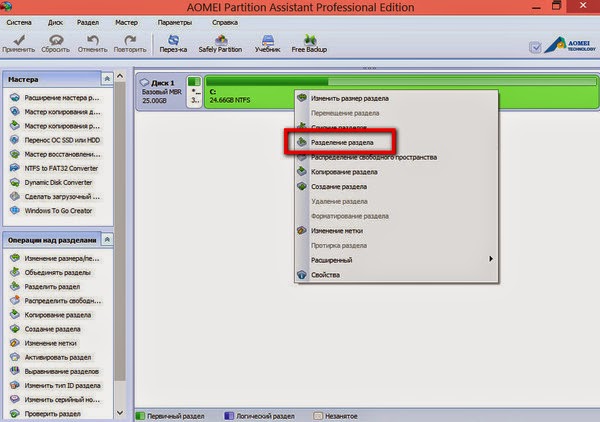Select Распределить свободн... in sidebar
This screenshot has height=422, width=600.
coord(56,301)
